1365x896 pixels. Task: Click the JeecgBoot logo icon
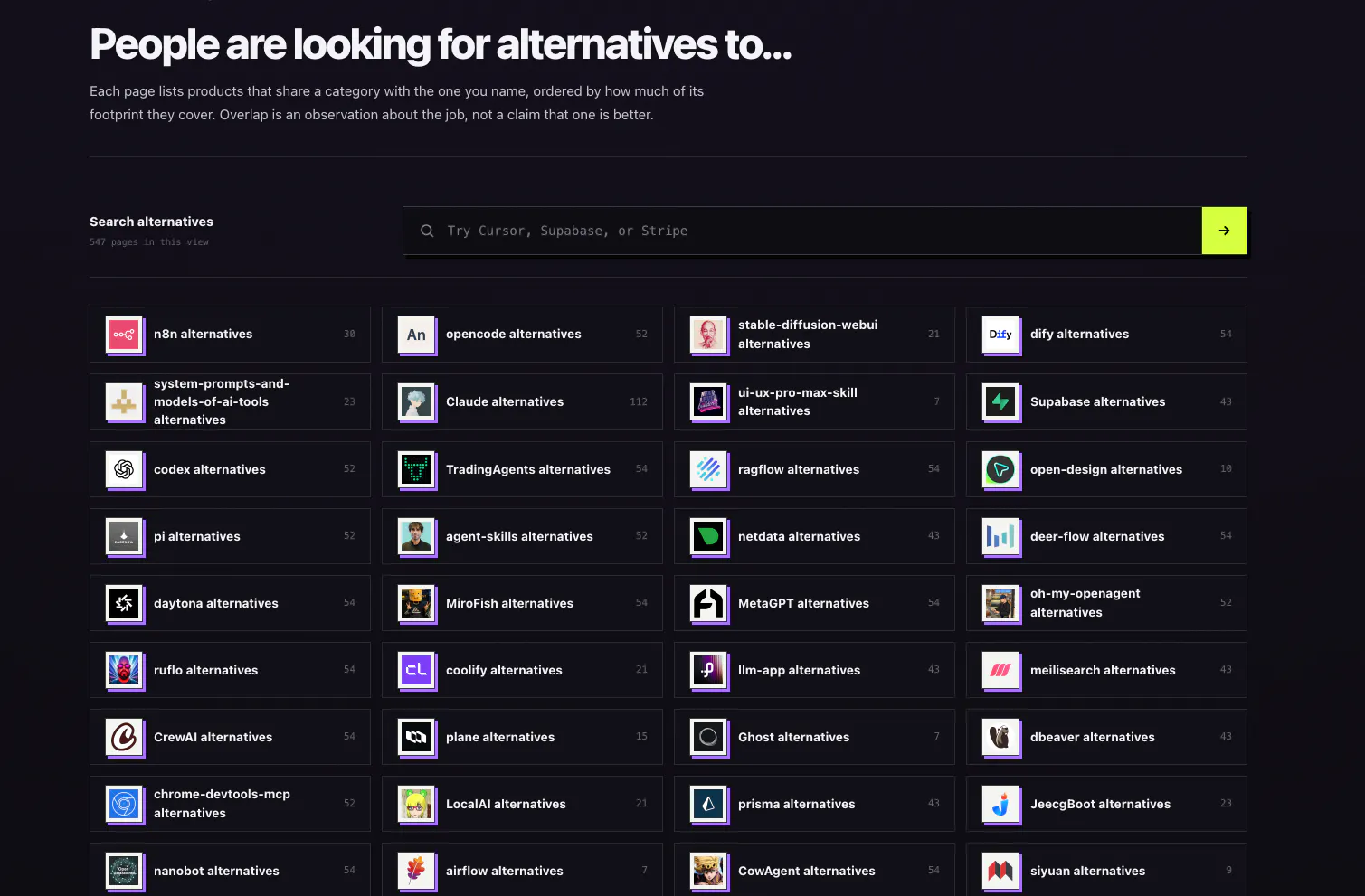pyautogui.click(x=1000, y=804)
